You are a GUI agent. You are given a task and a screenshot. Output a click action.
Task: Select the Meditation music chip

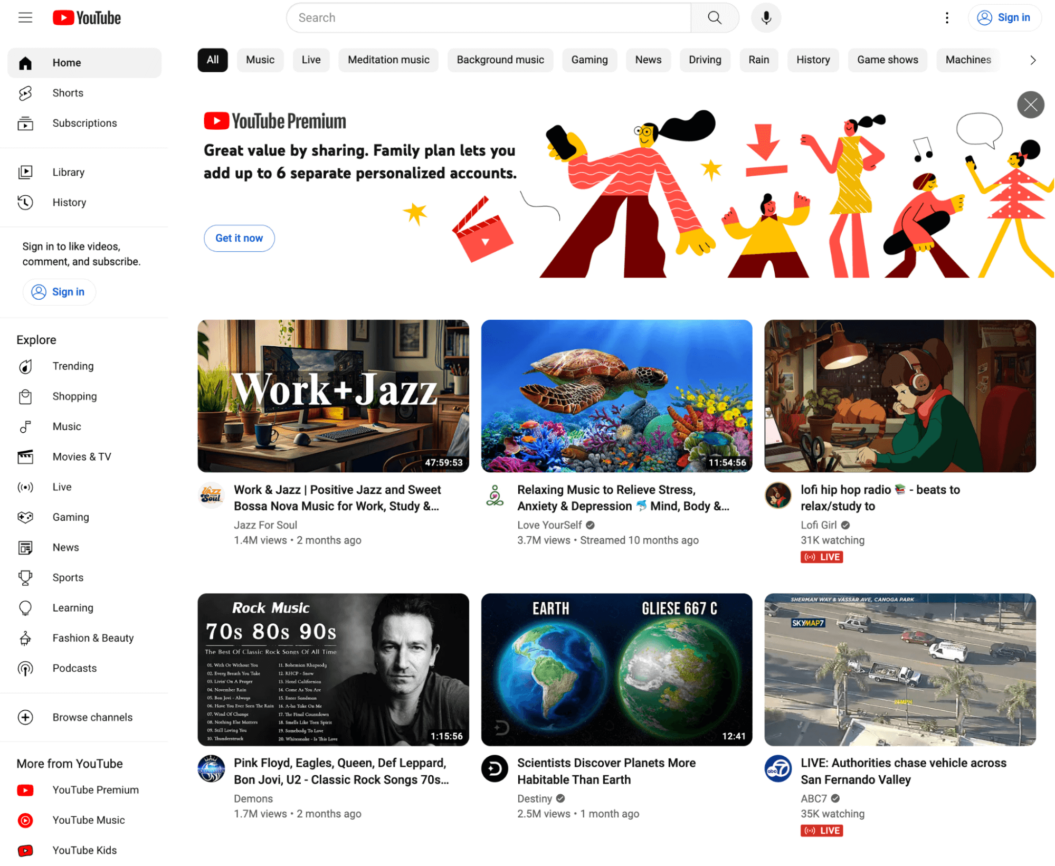[388, 60]
